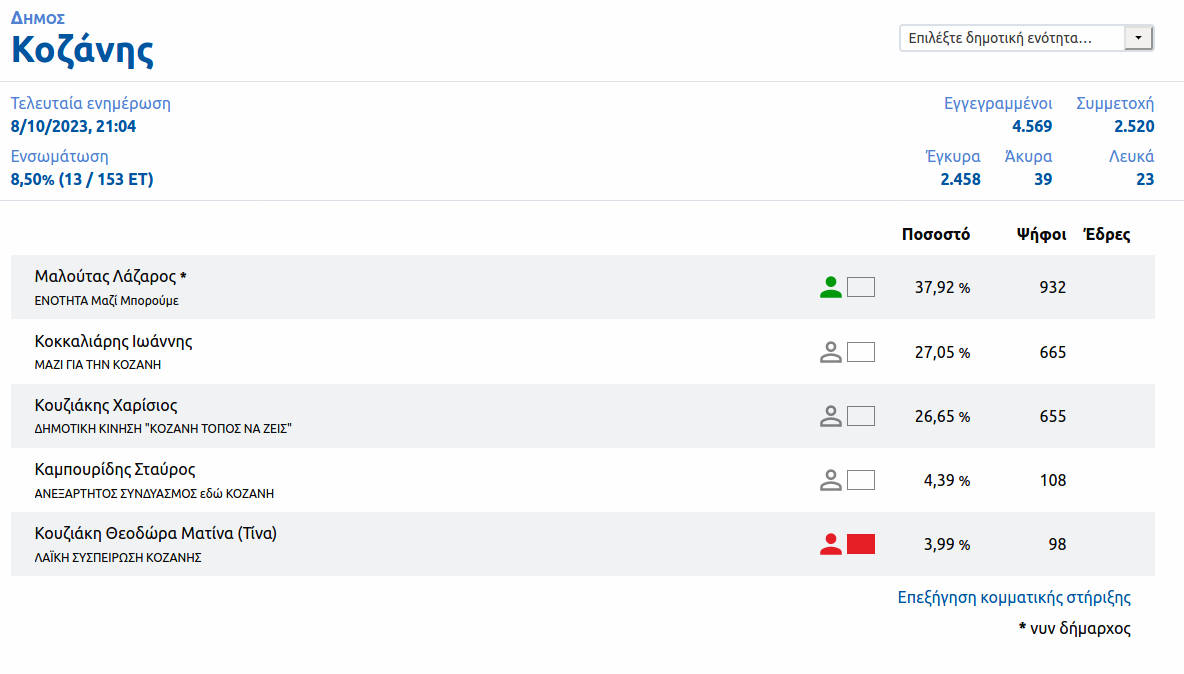This screenshot has height=674, width=1184.
Task: Click the Κοζάνης municipality heading
Action: (x=82, y=50)
